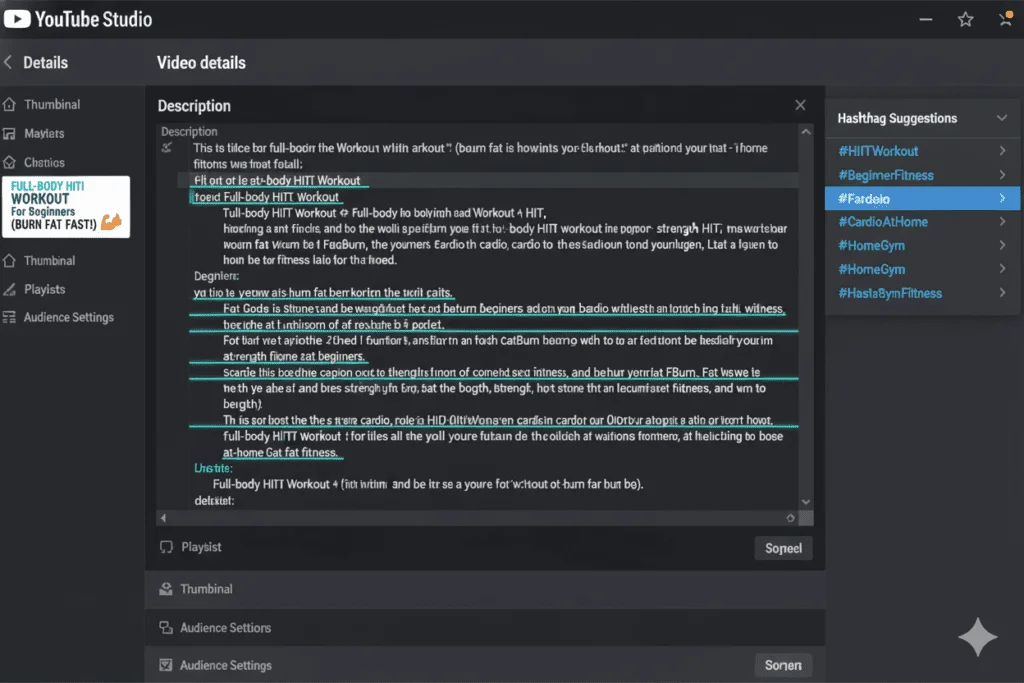Click the Chstiios sidebar icon
The height and width of the screenshot is (683, 1024).
[9, 163]
